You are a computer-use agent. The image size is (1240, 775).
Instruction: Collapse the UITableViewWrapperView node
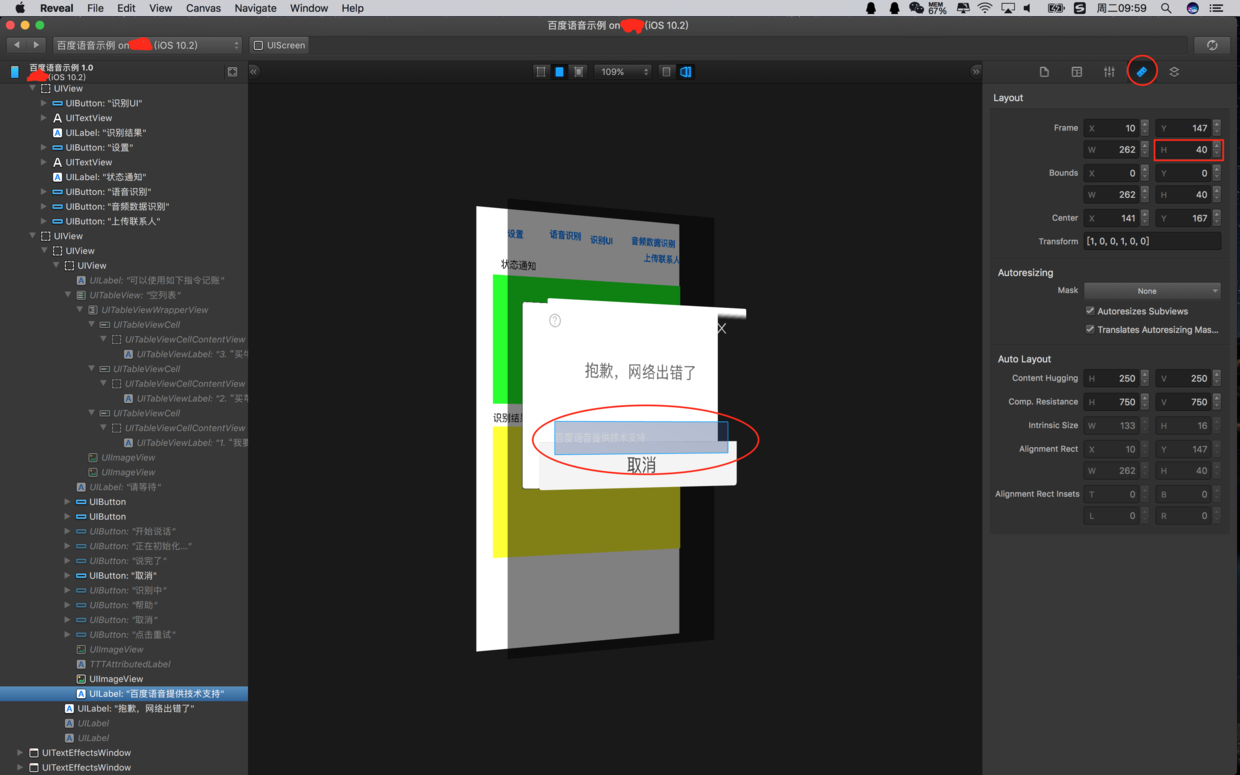tap(80, 310)
